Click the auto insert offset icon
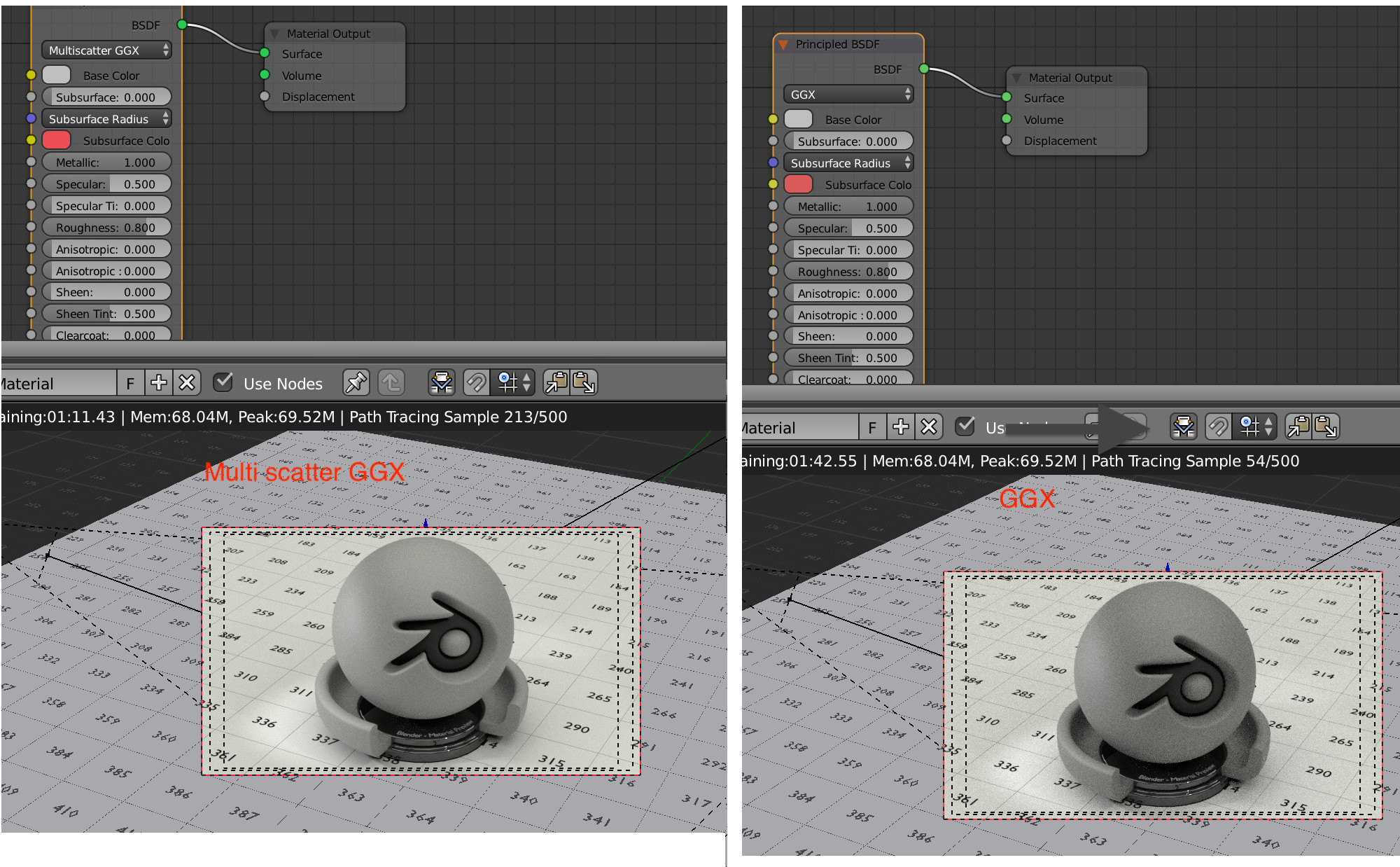The width and height of the screenshot is (1400, 867). [x=441, y=383]
